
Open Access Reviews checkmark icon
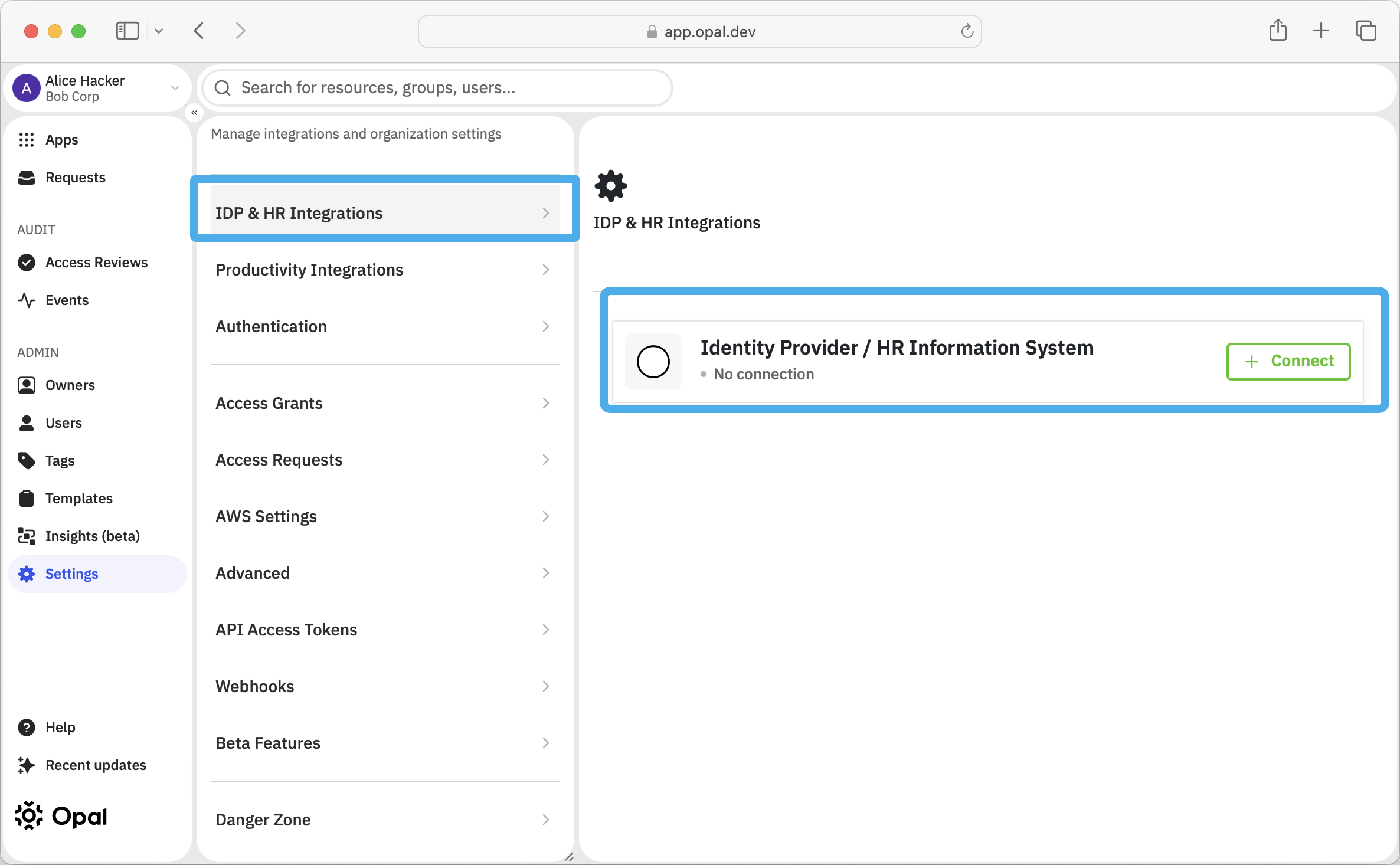pyautogui.click(x=26, y=263)
